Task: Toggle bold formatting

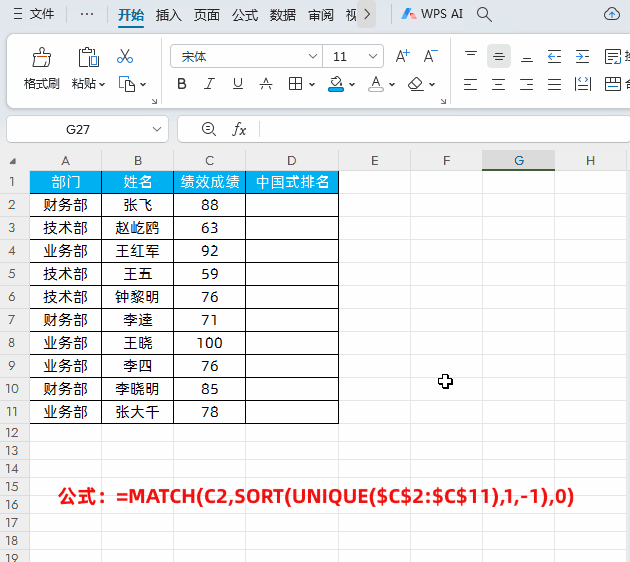Action: tap(182, 84)
